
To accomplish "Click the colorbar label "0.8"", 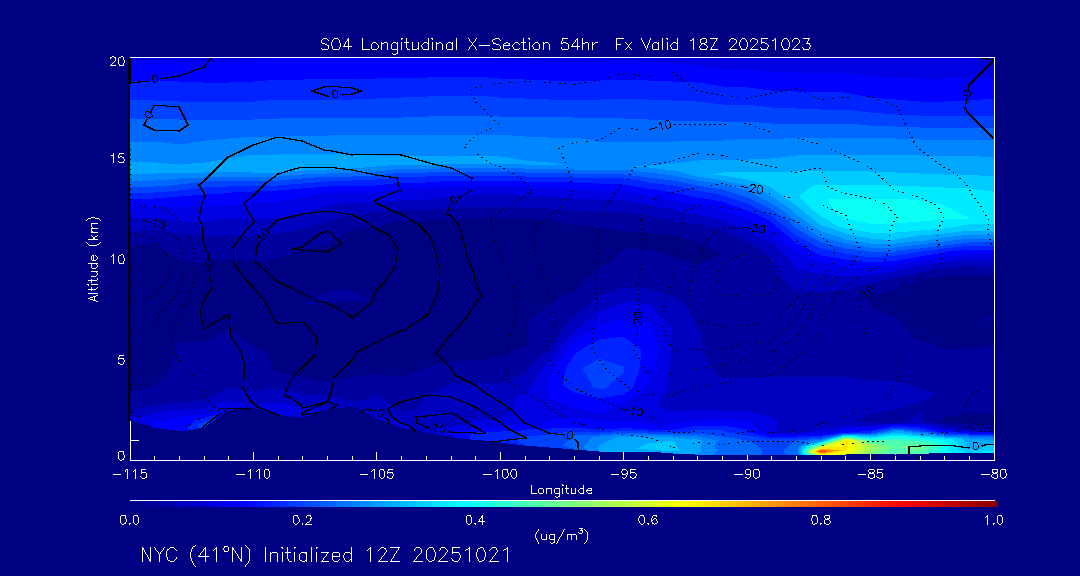I will (x=821, y=521).
